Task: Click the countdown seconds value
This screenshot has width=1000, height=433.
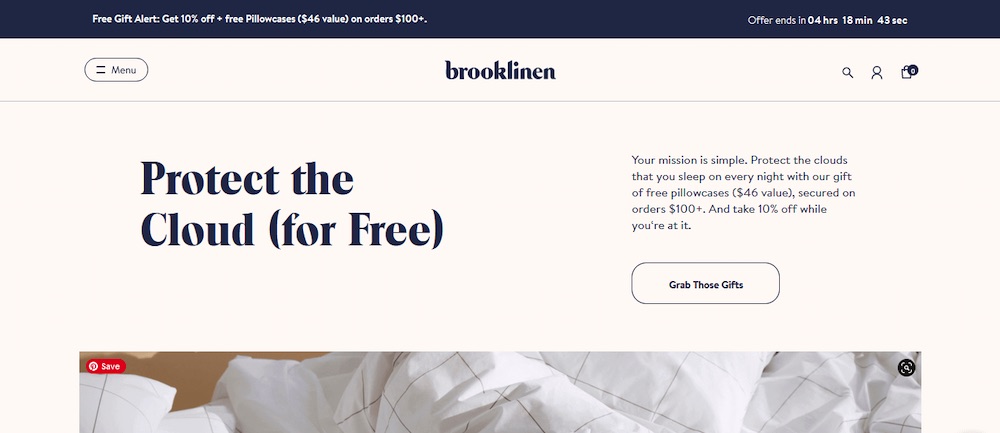Action: point(893,20)
